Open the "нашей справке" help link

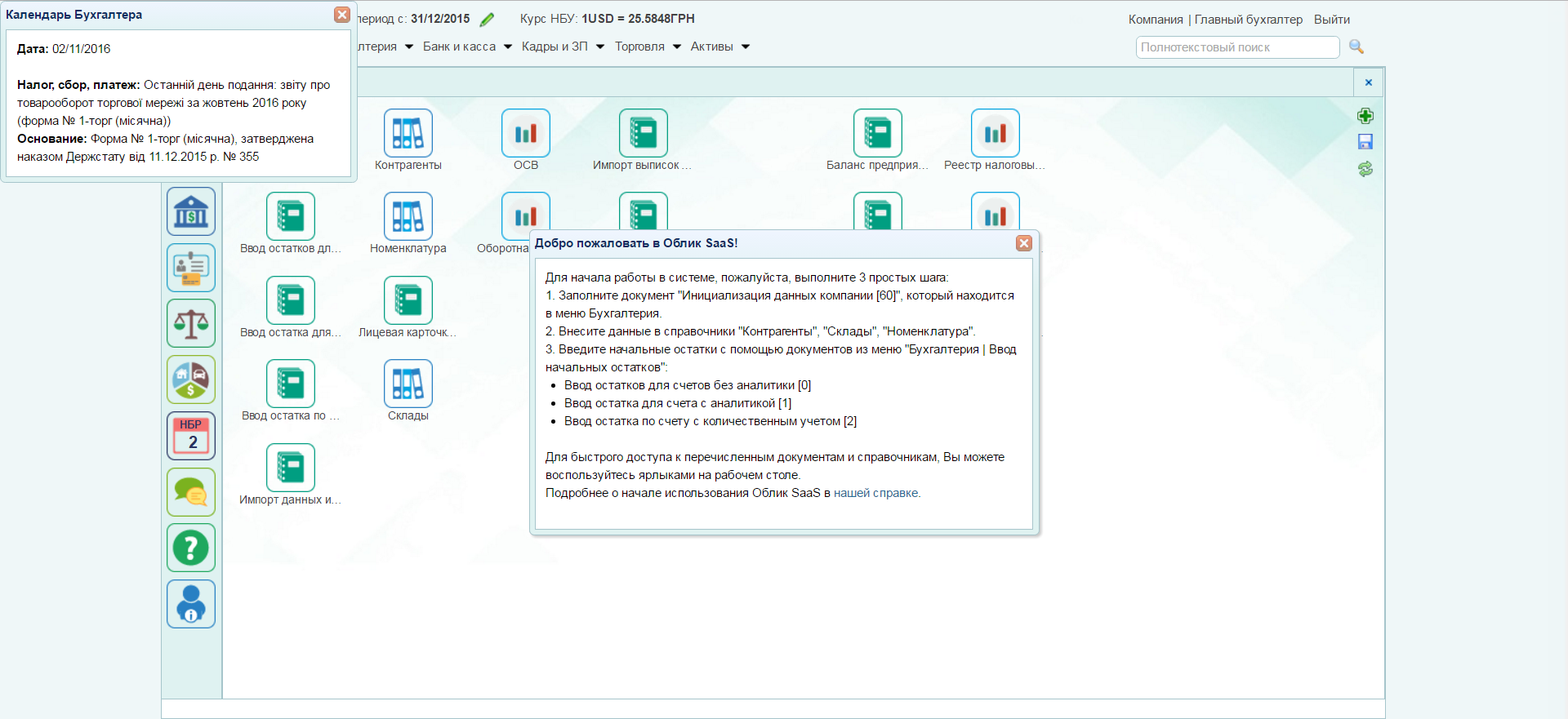click(x=875, y=493)
